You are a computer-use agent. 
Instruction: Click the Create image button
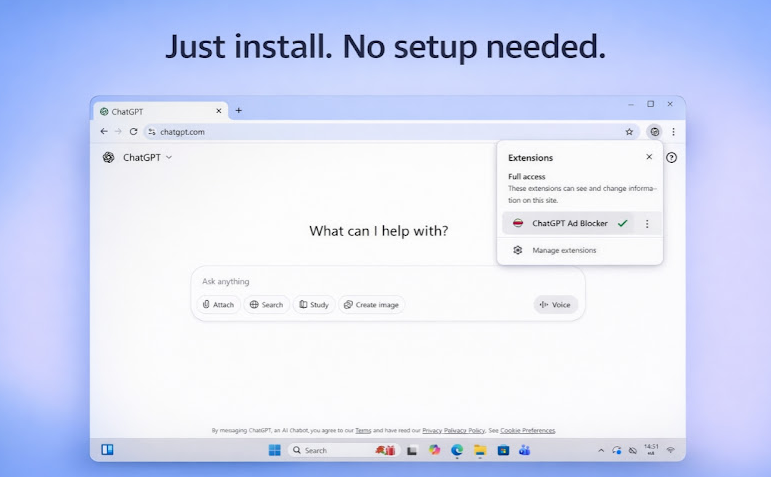click(371, 305)
